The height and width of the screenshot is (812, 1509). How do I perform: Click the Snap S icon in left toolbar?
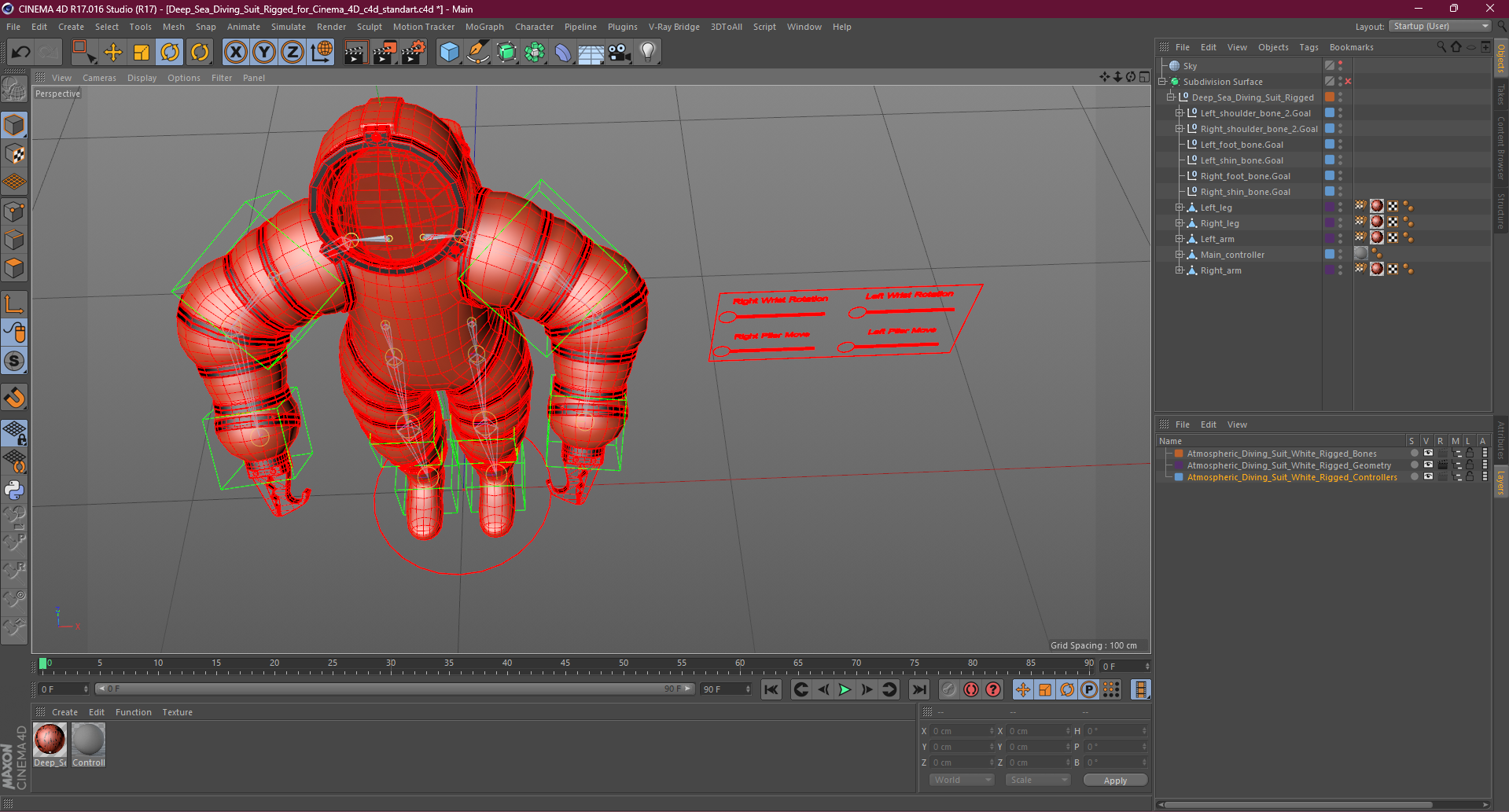[x=14, y=361]
